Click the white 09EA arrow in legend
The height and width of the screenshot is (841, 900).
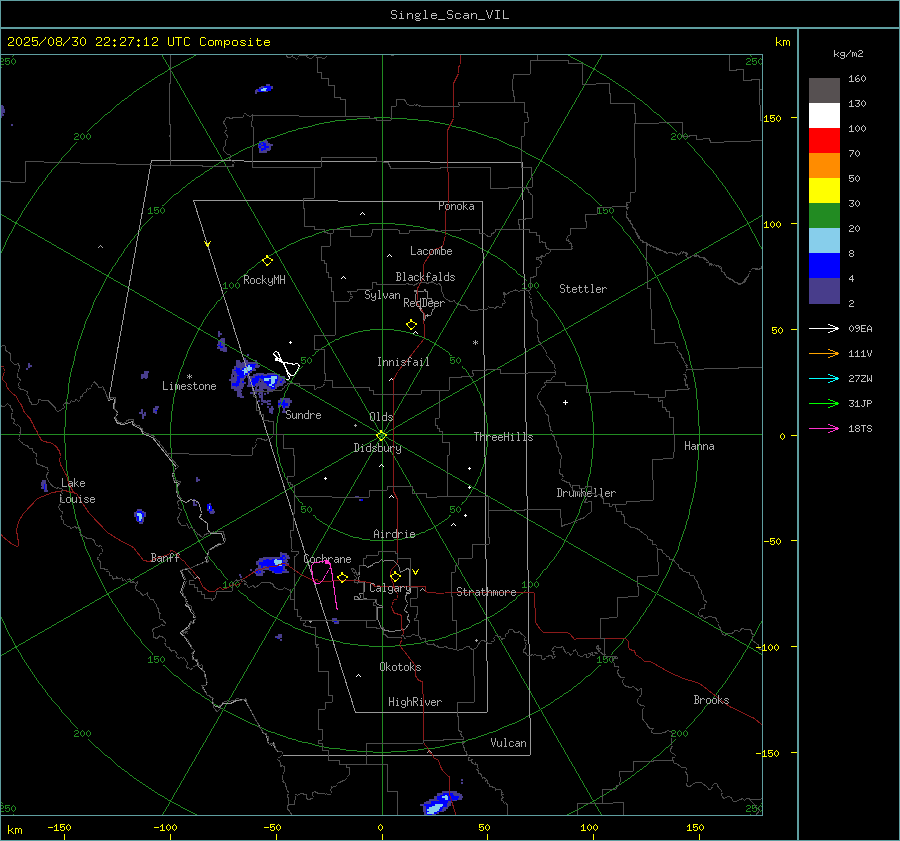(x=824, y=329)
